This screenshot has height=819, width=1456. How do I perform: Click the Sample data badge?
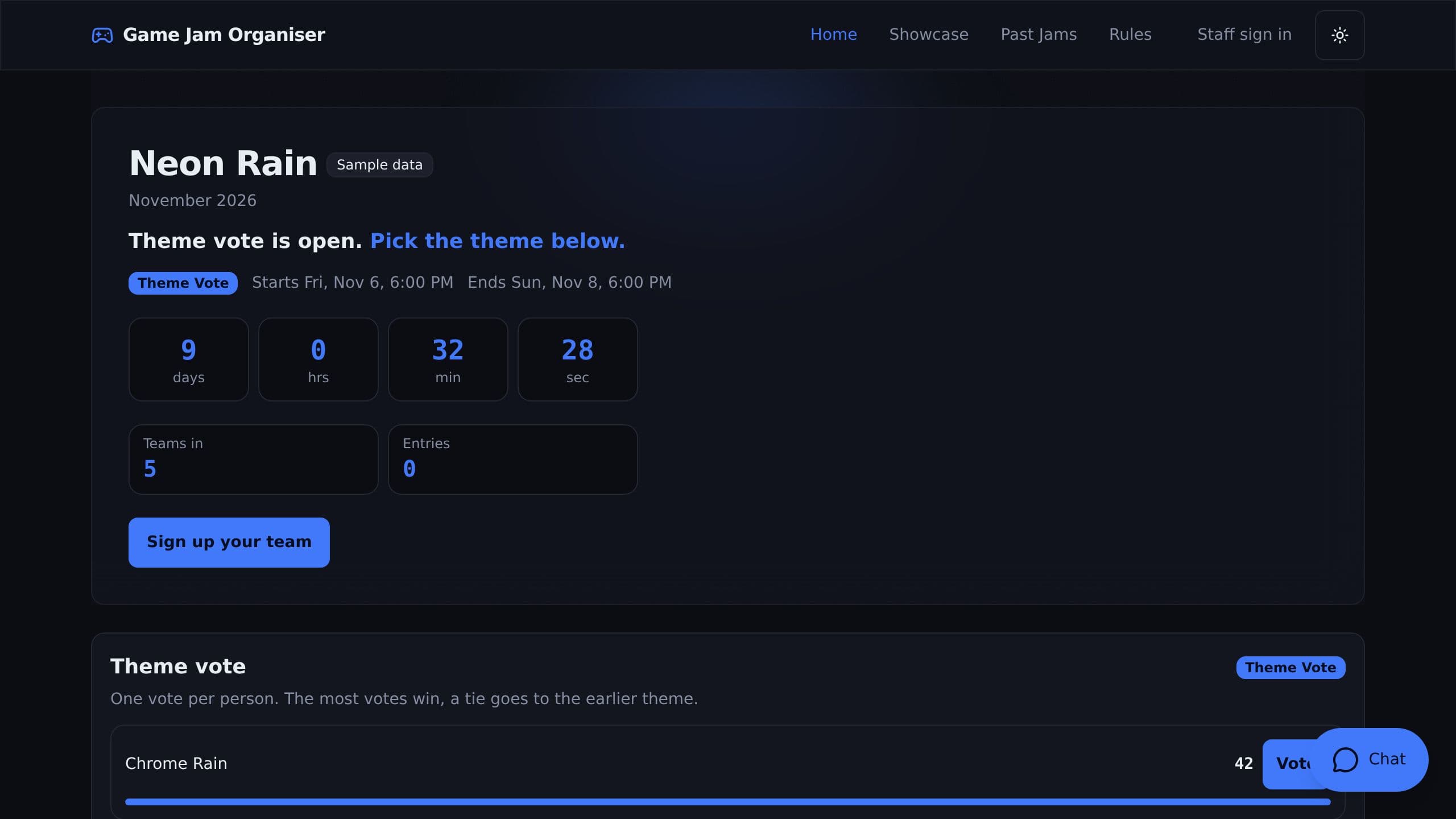click(x=379, y=165)
